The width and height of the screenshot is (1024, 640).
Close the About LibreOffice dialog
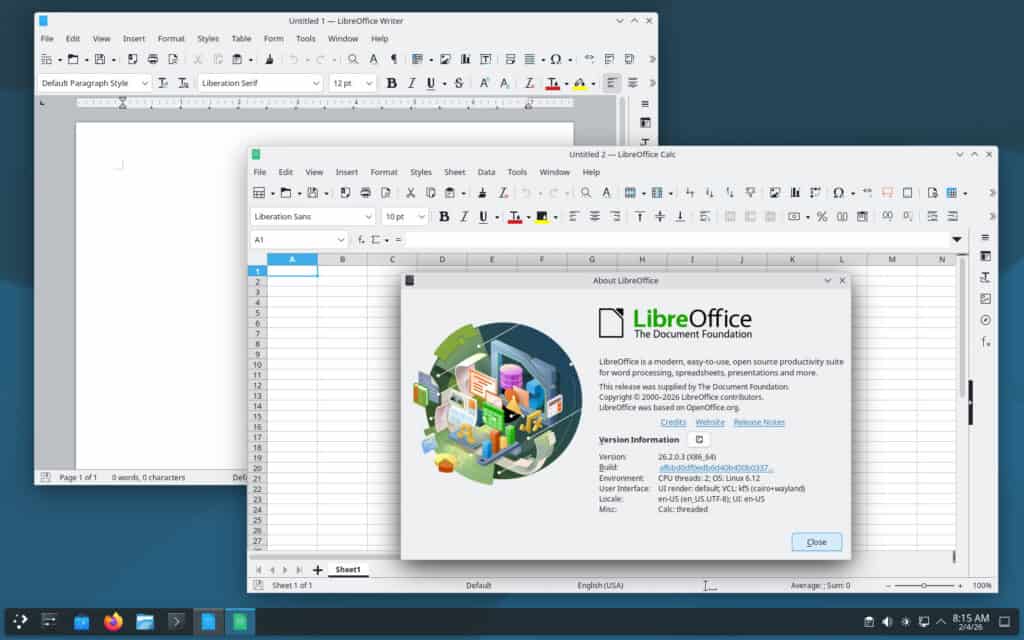[x=816, y=541]
